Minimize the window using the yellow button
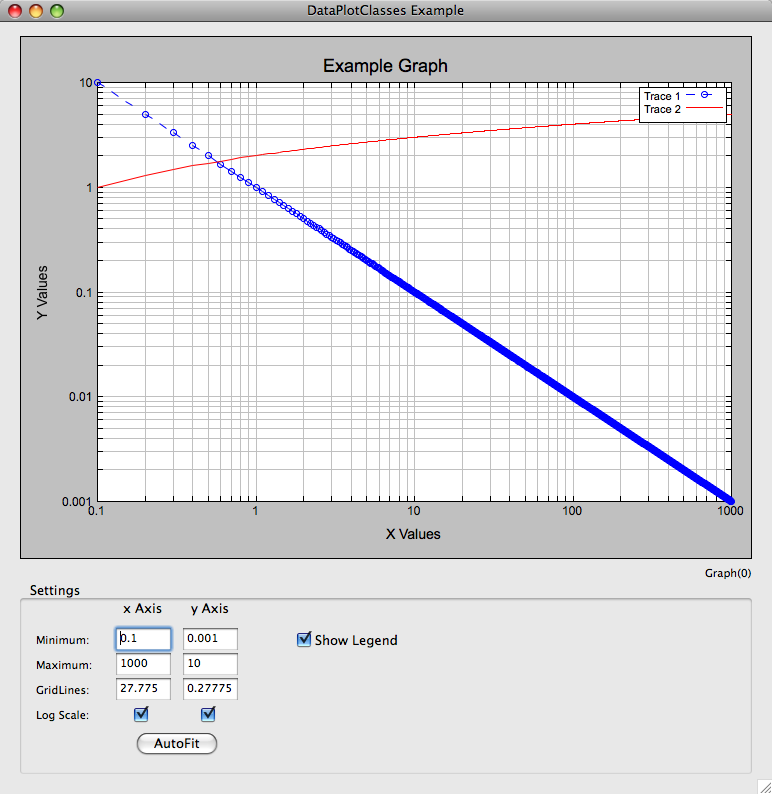This screenshot has height=794, width=772. pos(36,11)
